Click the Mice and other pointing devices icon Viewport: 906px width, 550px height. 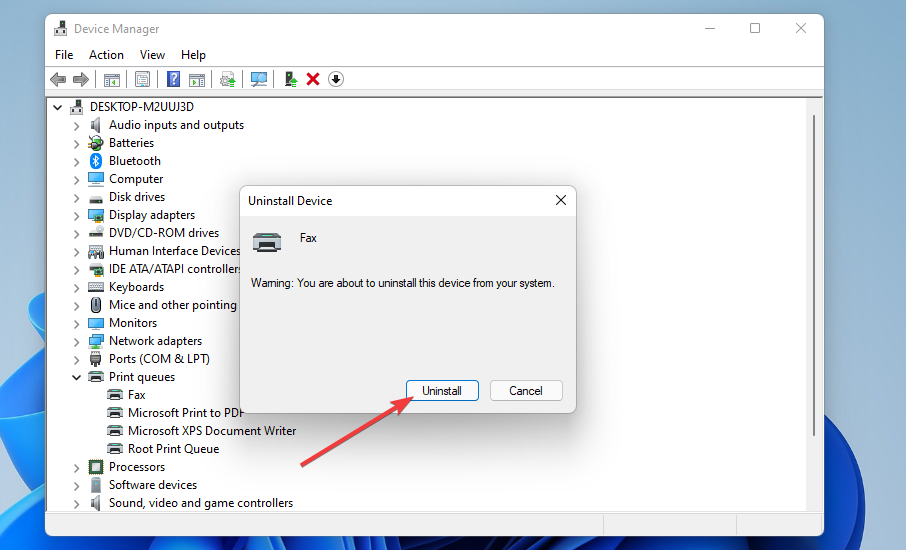tap(96, 305)
